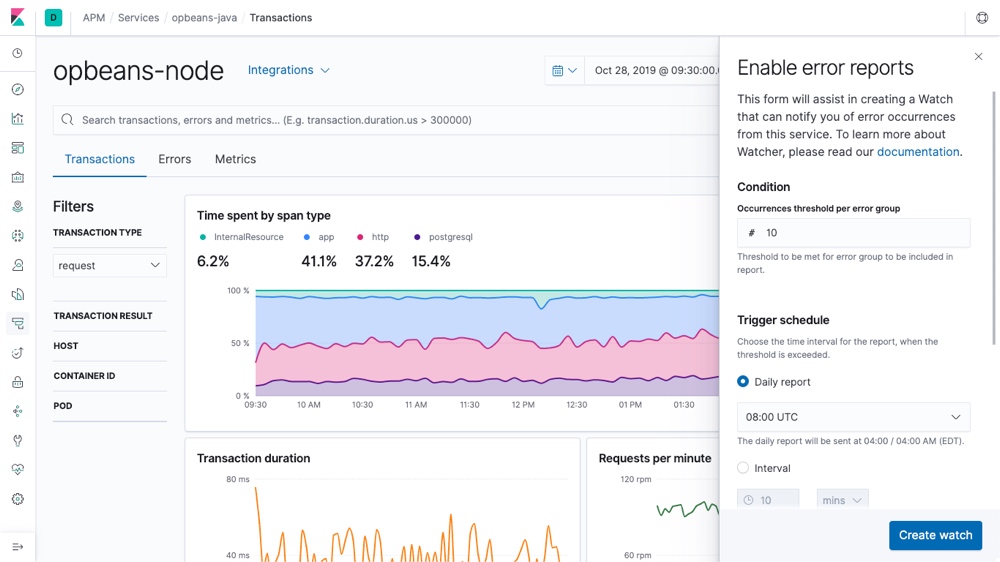
Task: Go to APM breadcrumb
Action: 94,18
